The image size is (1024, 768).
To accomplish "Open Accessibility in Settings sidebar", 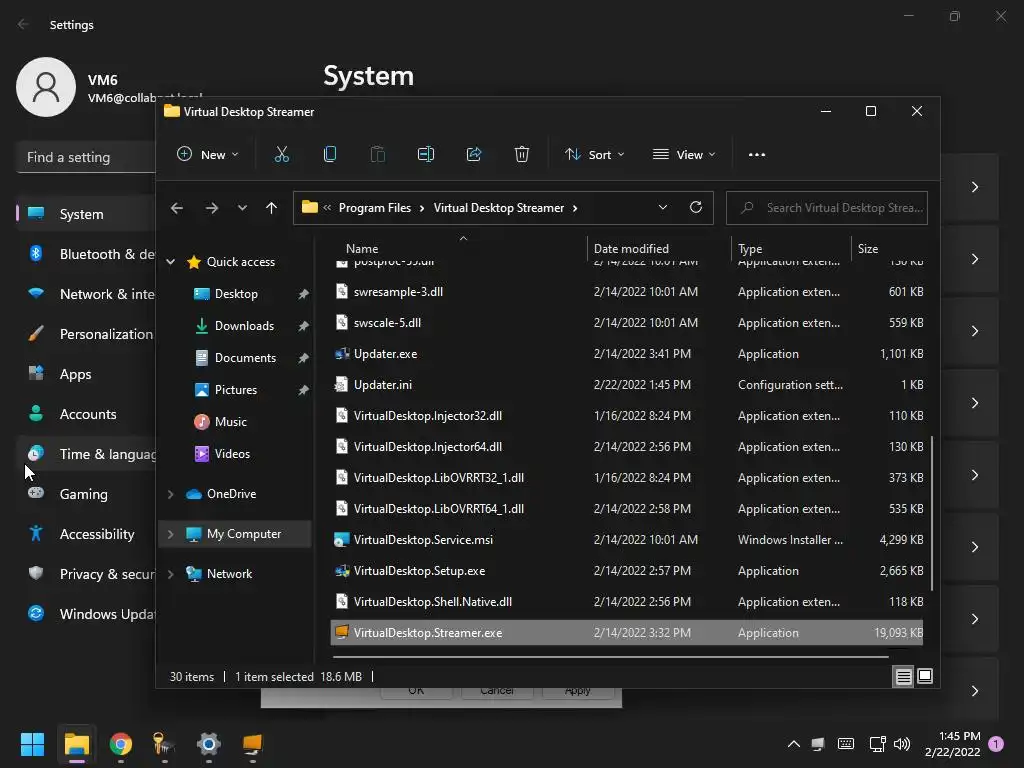I will pos(86,534).
